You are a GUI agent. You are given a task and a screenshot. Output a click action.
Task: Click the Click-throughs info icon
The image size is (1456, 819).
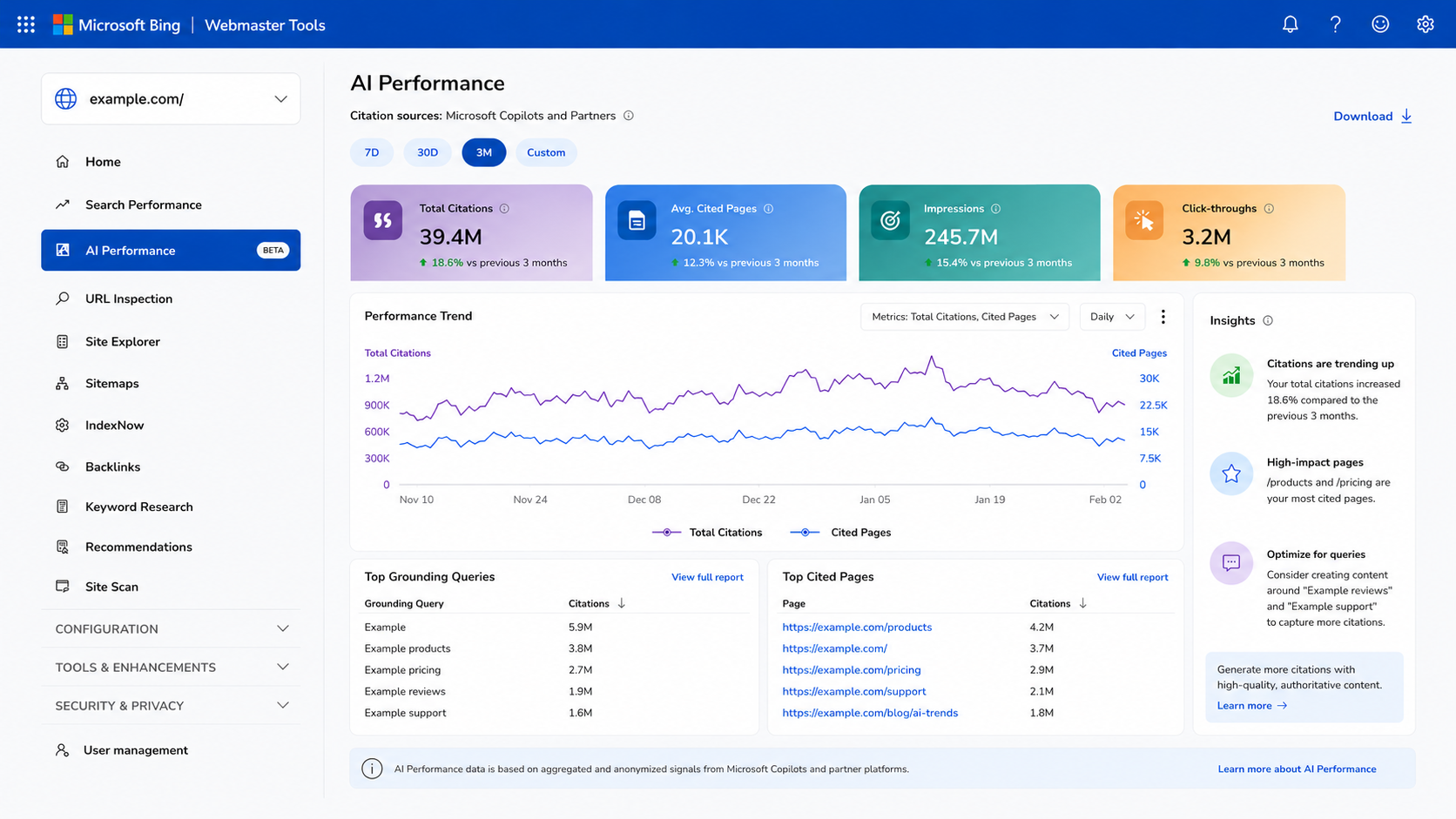1269,209
